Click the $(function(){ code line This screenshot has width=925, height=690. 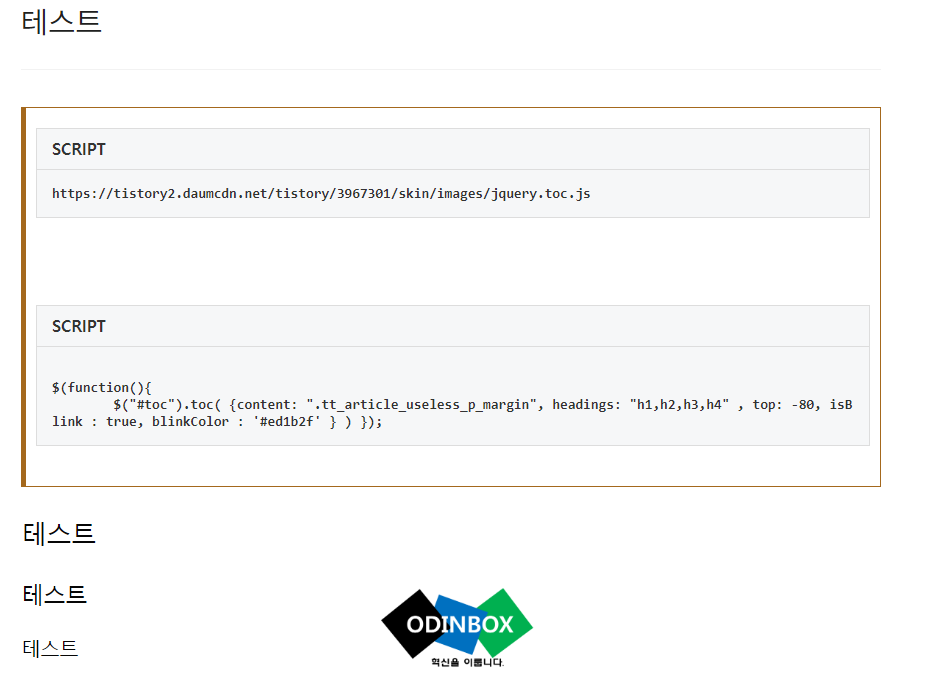[x=101, y=387]
